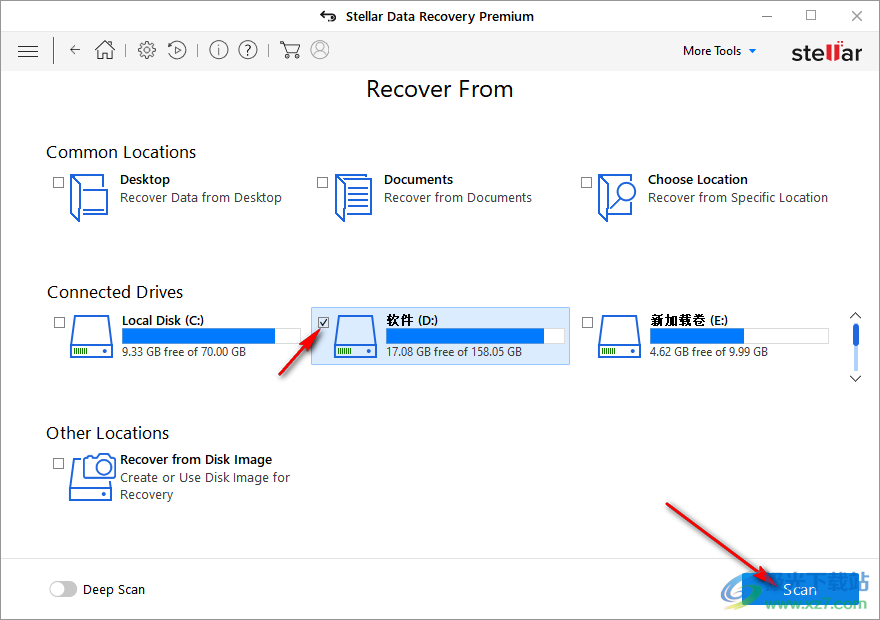
Task: Open the information icon
Action: click(x=218, y=50)
